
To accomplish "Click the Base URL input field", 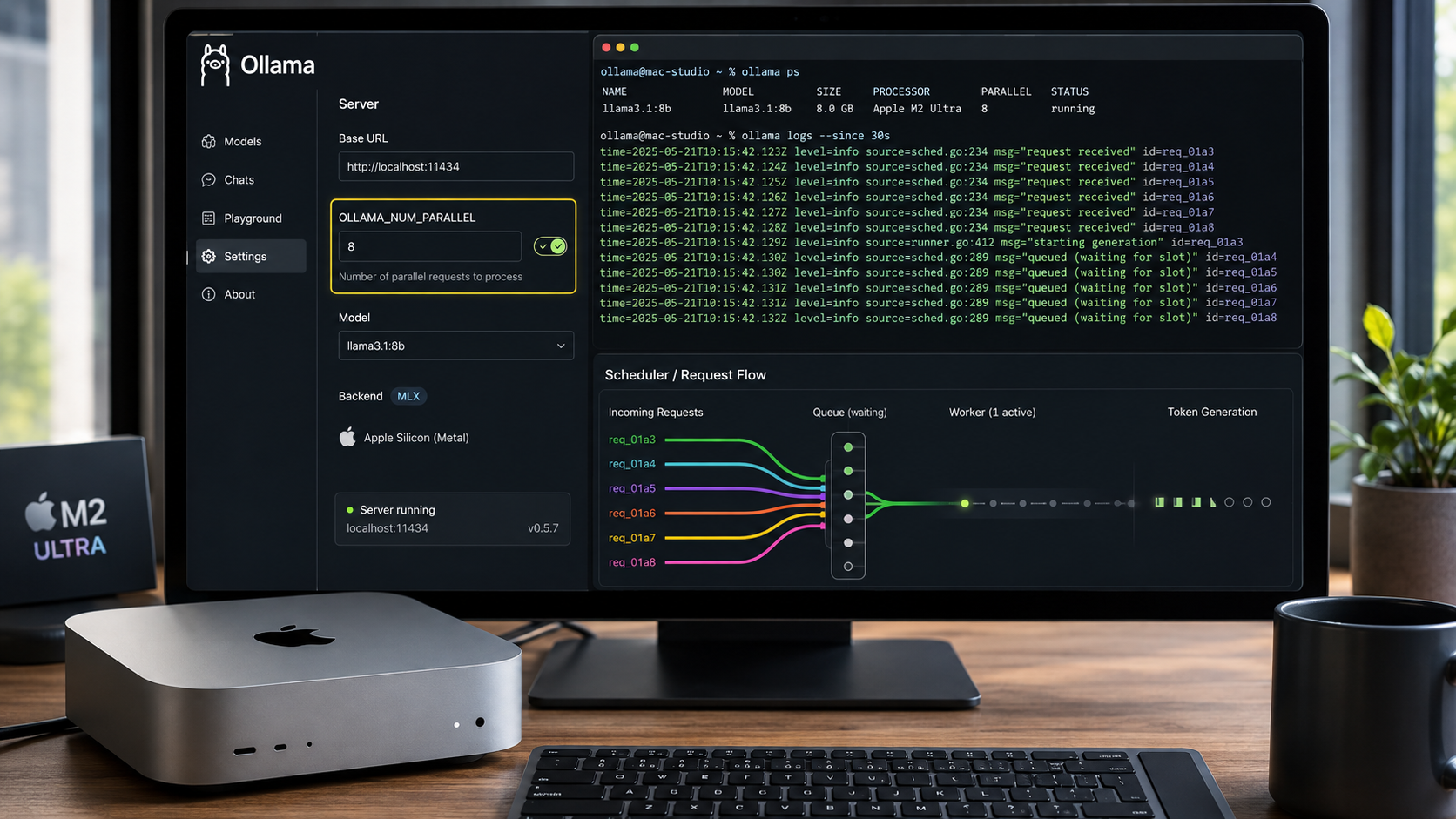I will click(x=456, y=166).
